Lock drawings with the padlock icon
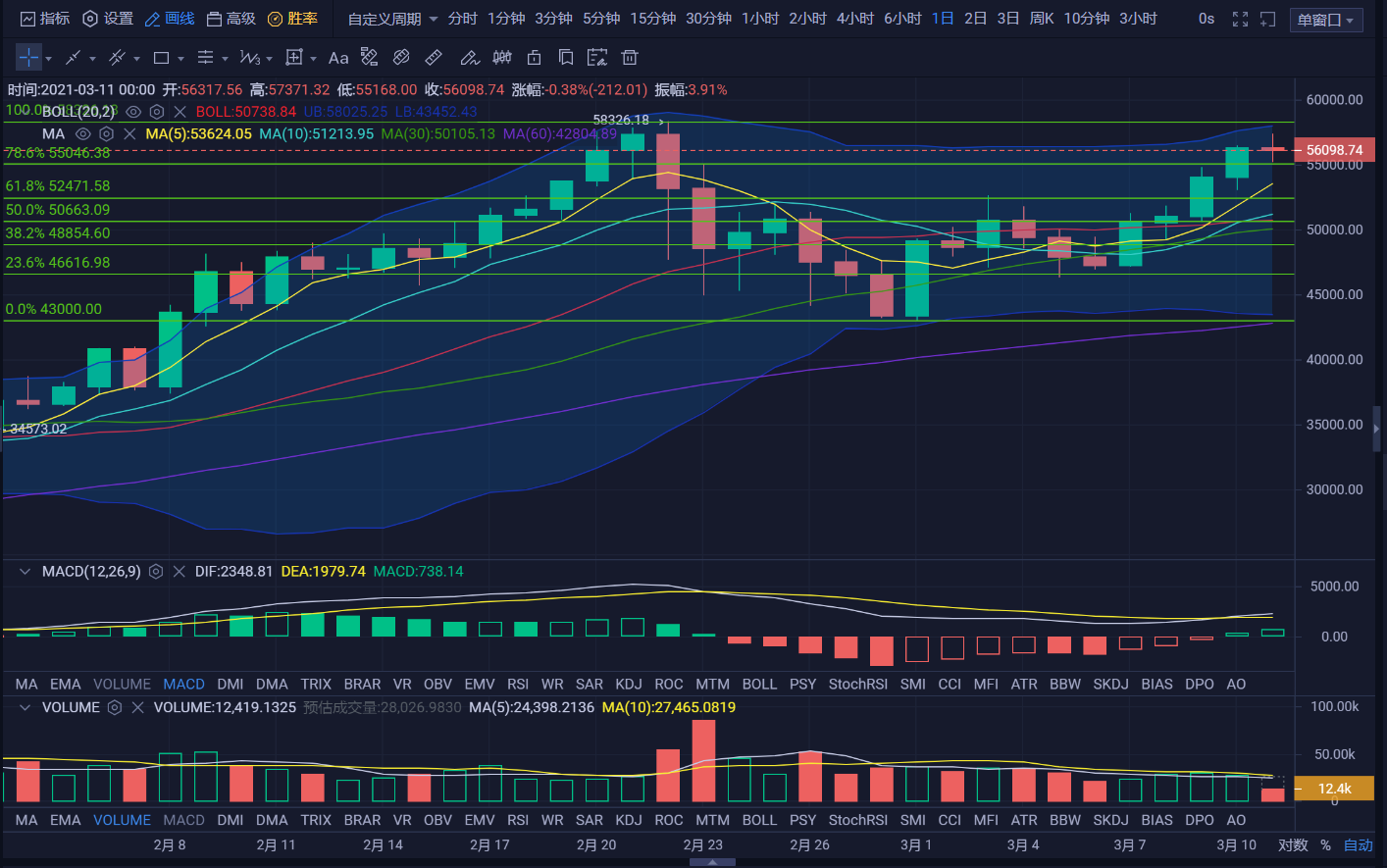 click(x=534, y=58)
